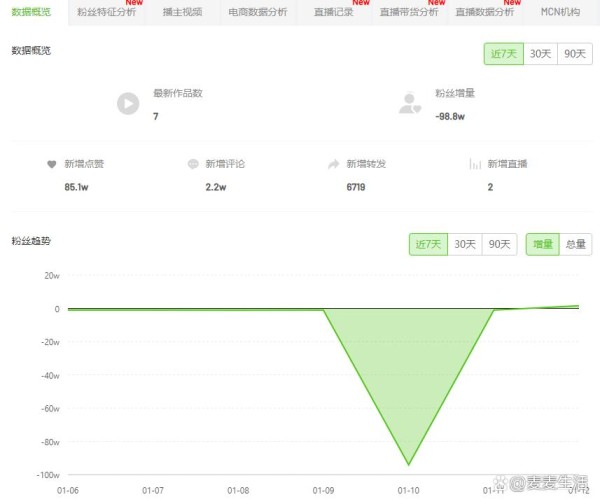Image resolution: width=600 pixels, height=504 pixels.
Task: Click the 新增直播 value 2
Action: [x=490, y=187]
